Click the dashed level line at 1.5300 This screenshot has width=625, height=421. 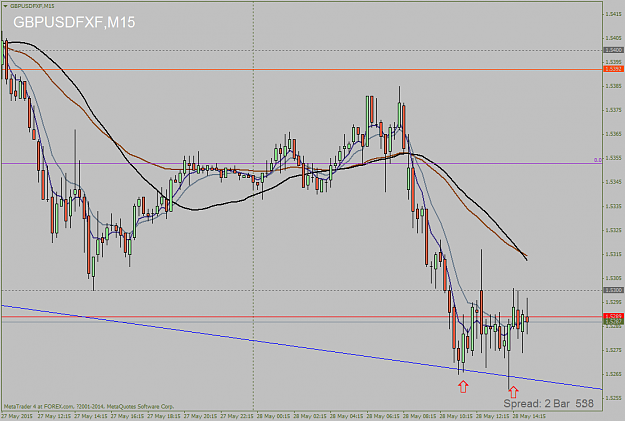[301, 290]
